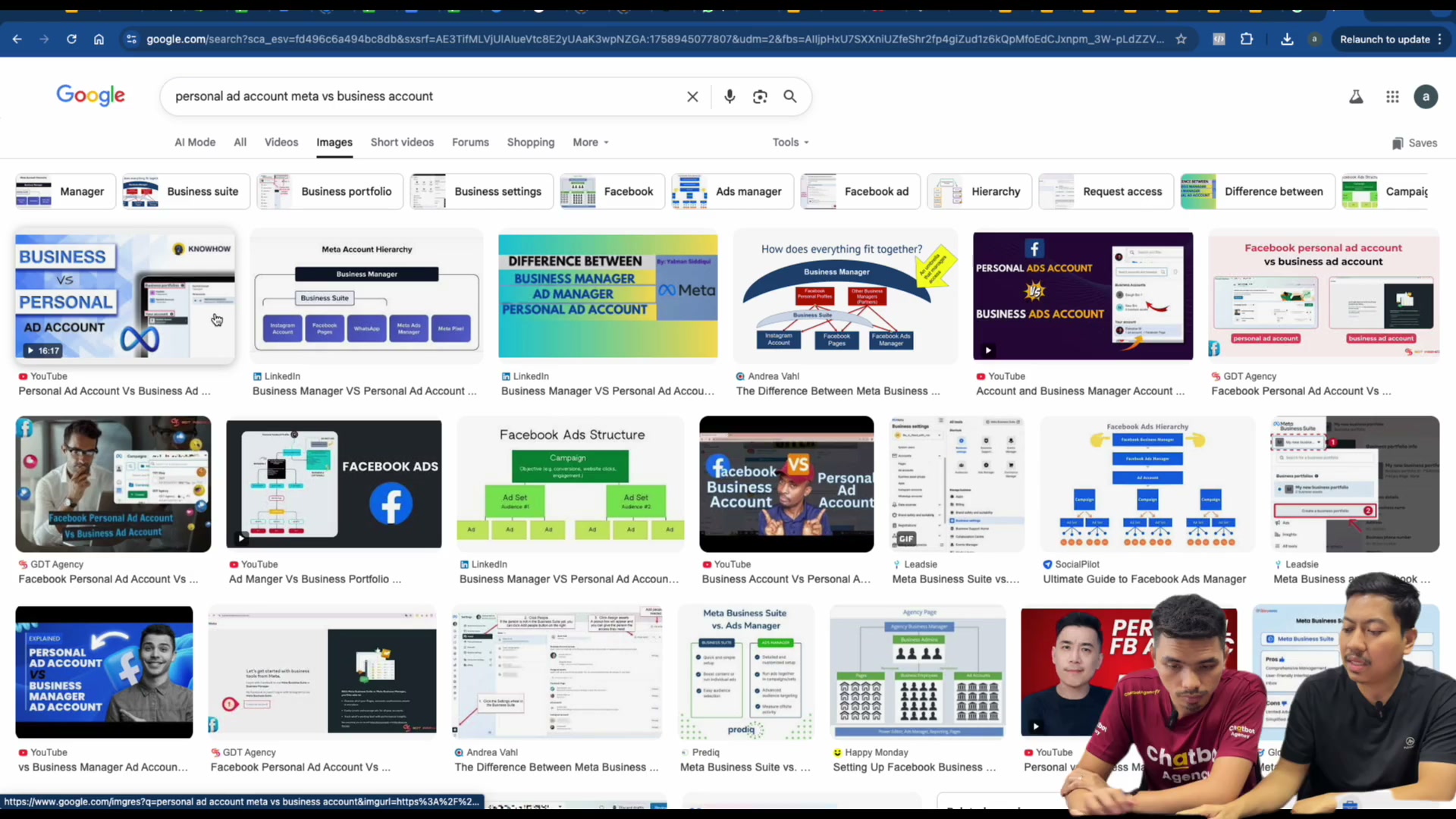This screenshot has height=819, width=1456.
Task: Expand the Tools dropdown
Action: click(791, 143)
